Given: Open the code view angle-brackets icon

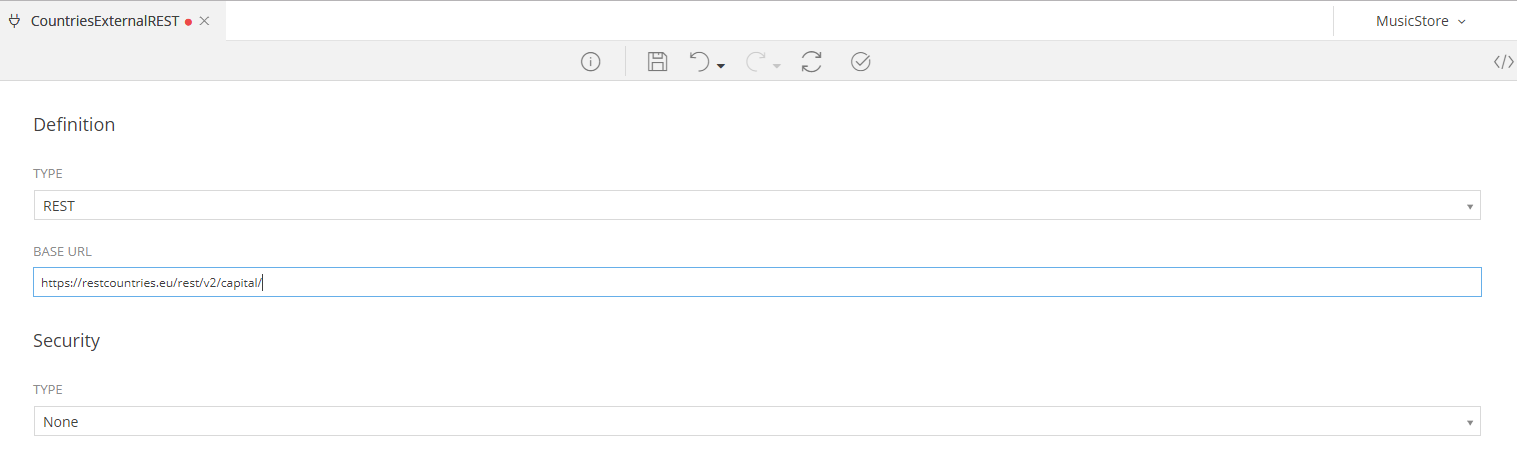Looking at the screenshot, I should click(1503, 62).
